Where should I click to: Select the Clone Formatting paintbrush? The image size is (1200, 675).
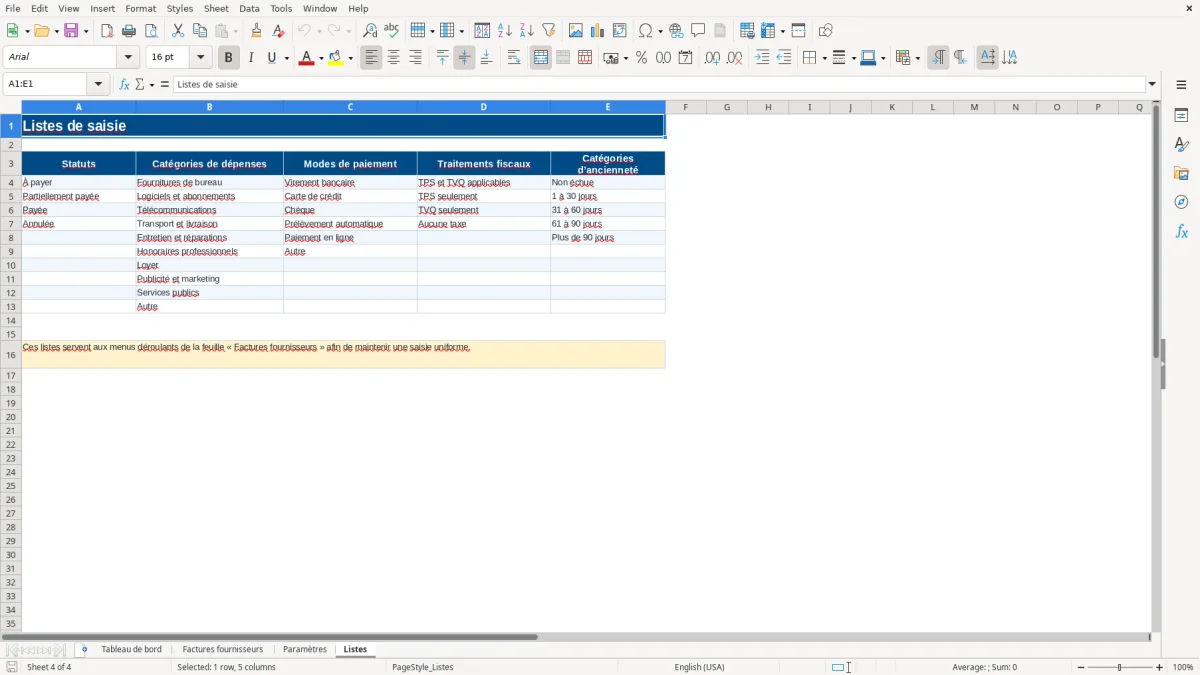(x=257, y=31)
